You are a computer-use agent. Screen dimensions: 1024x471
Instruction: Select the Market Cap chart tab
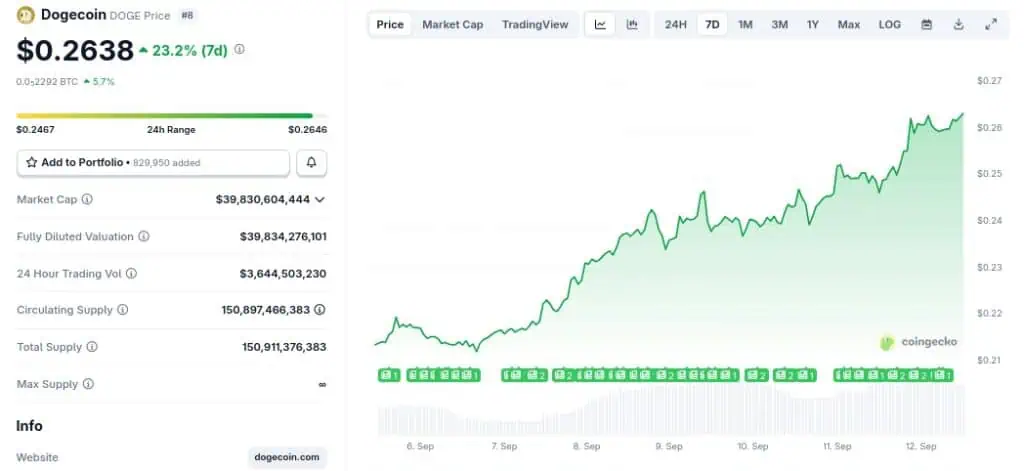point(453,25)
